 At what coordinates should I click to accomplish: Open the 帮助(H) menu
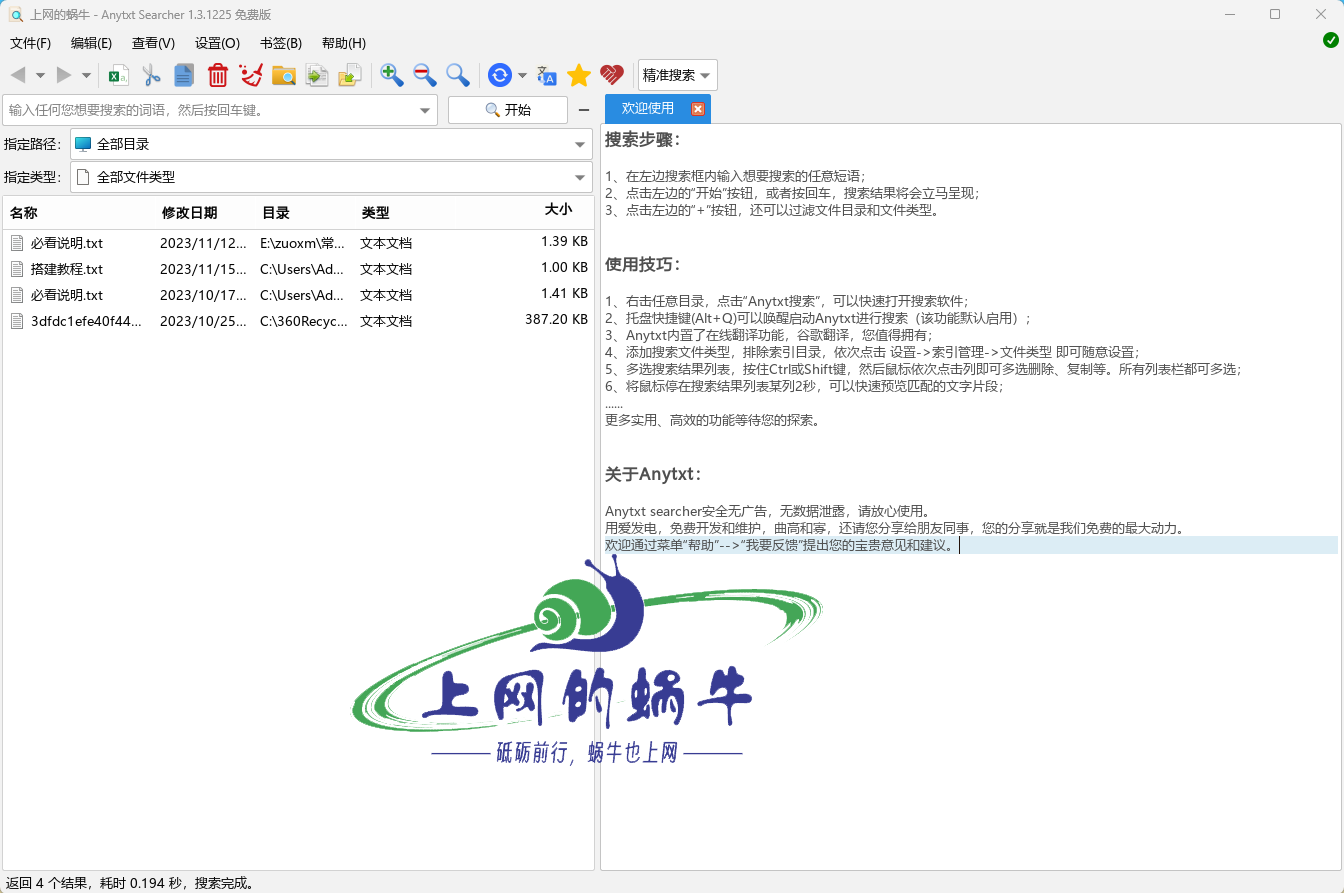click(344, 43)
